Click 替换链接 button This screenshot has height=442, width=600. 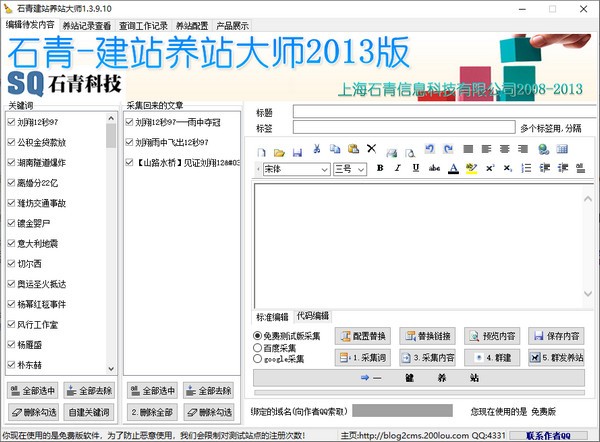428,336
